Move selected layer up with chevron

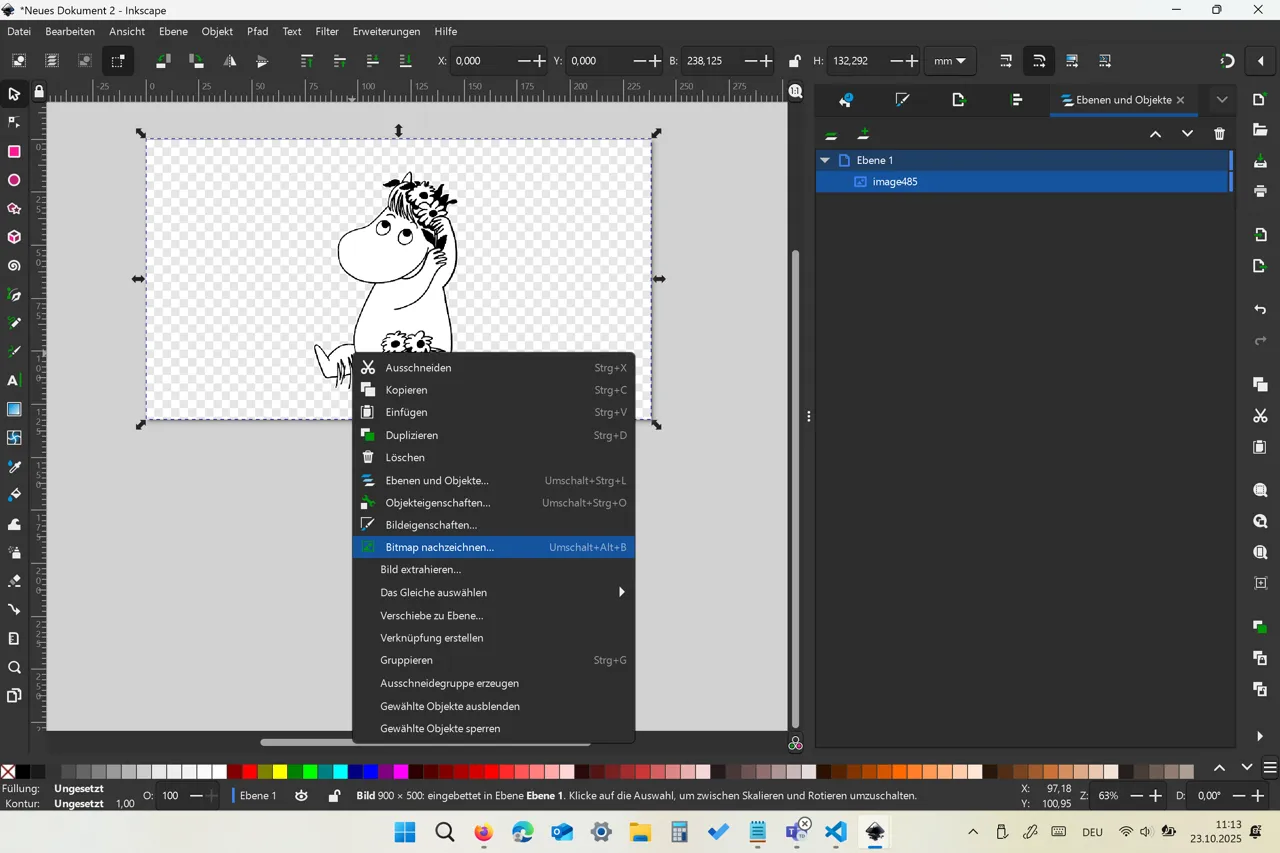[x=1155, y=134]
